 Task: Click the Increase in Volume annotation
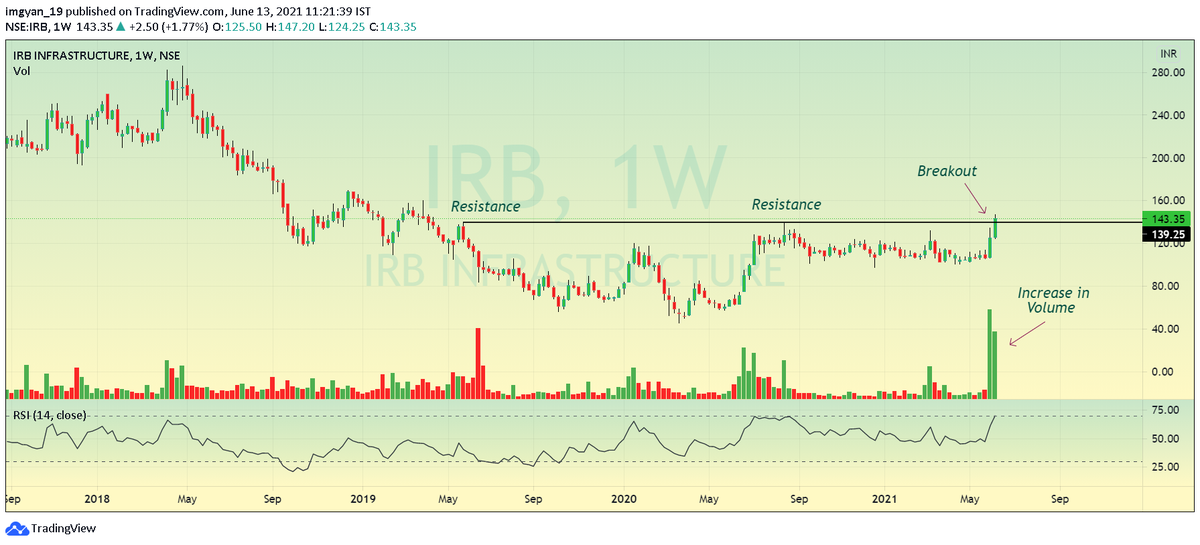pos(1053,300)
